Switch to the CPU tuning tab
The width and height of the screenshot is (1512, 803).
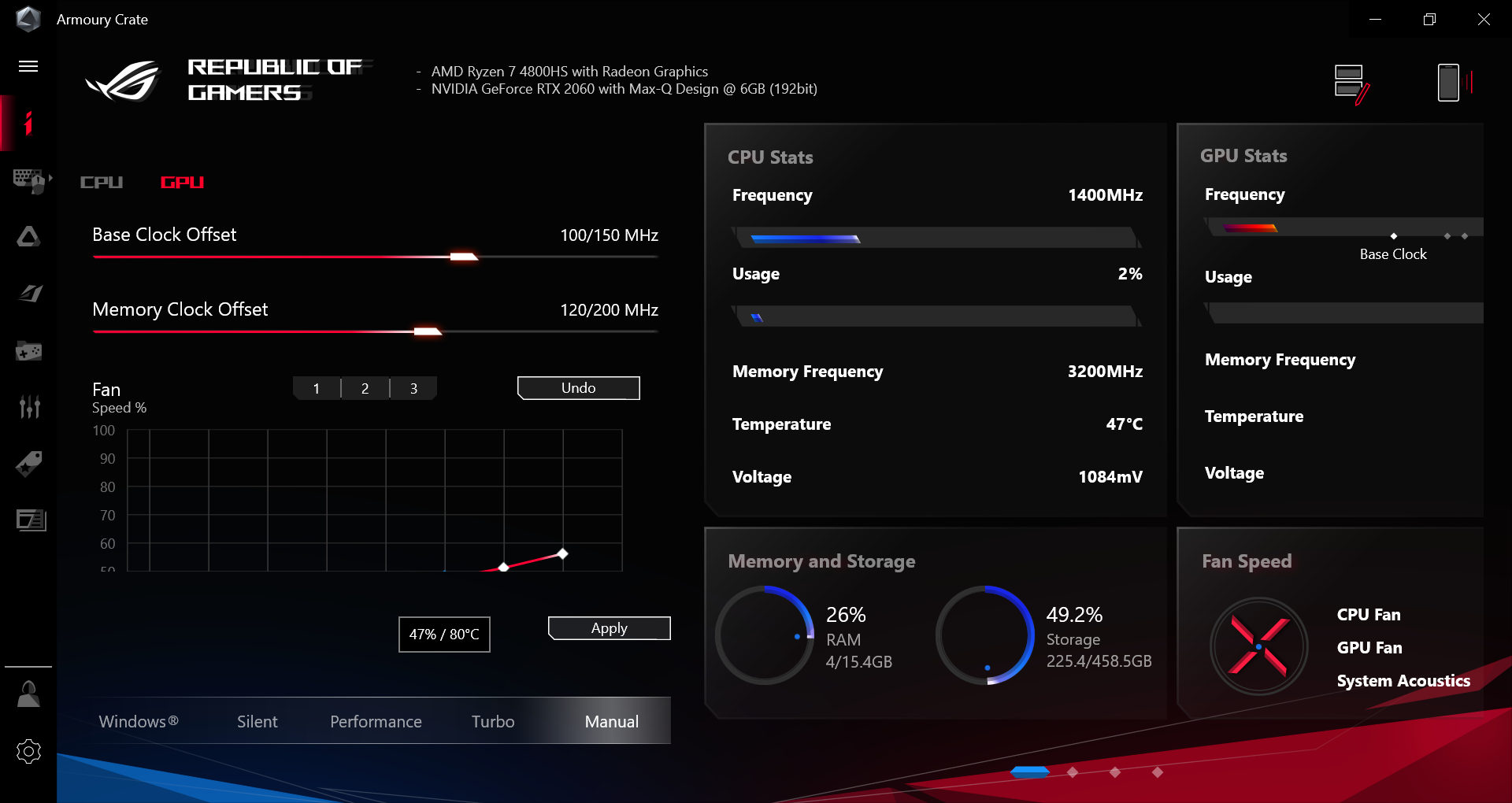(102, 183)
